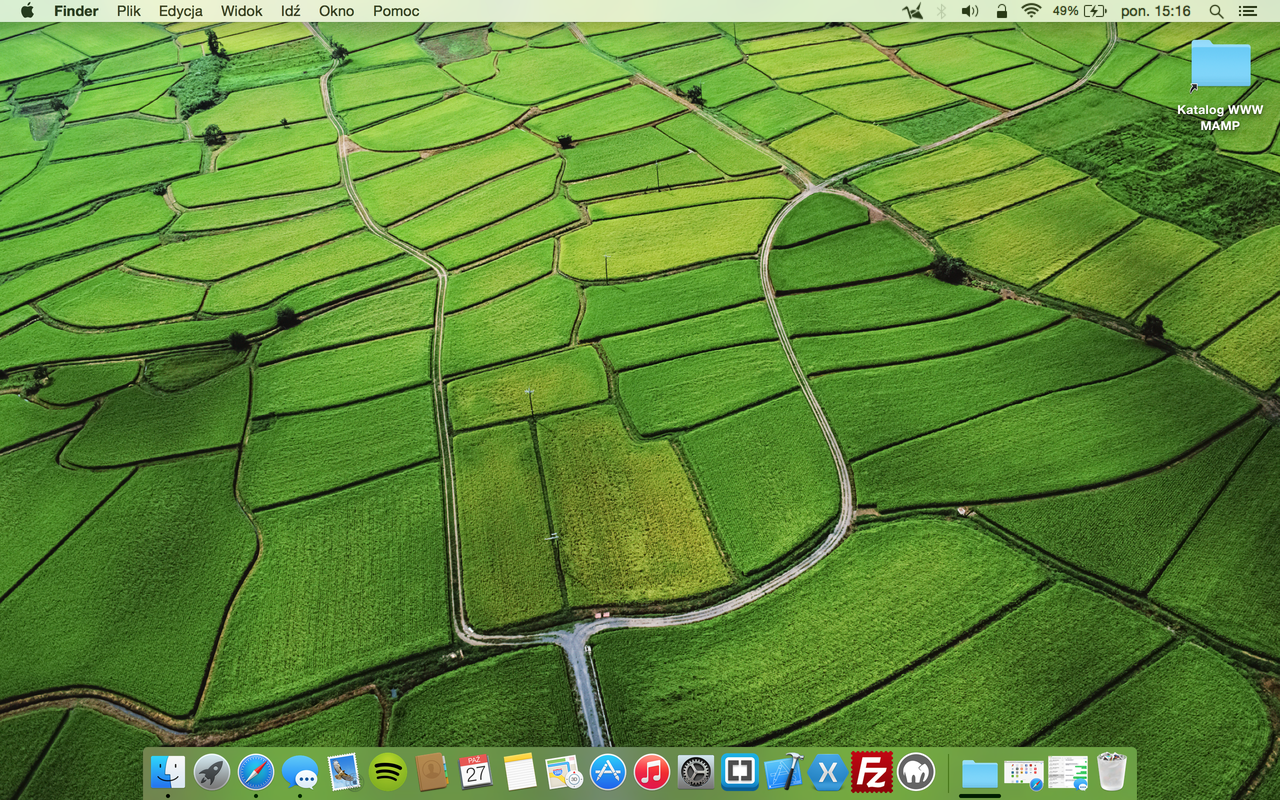This screenshot has height=800, width=1280.
Task: Open the Widok menu
Action: 242,11
